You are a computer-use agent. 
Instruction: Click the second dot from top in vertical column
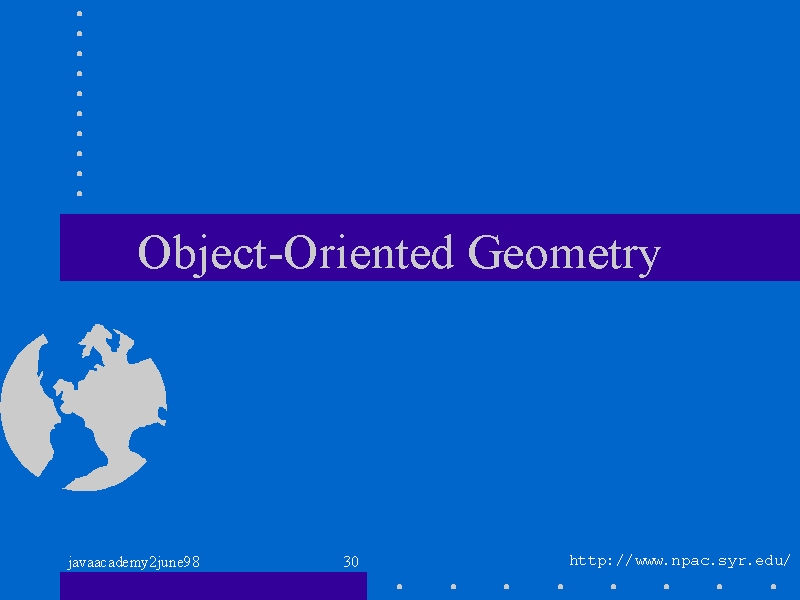coord(80,34)
